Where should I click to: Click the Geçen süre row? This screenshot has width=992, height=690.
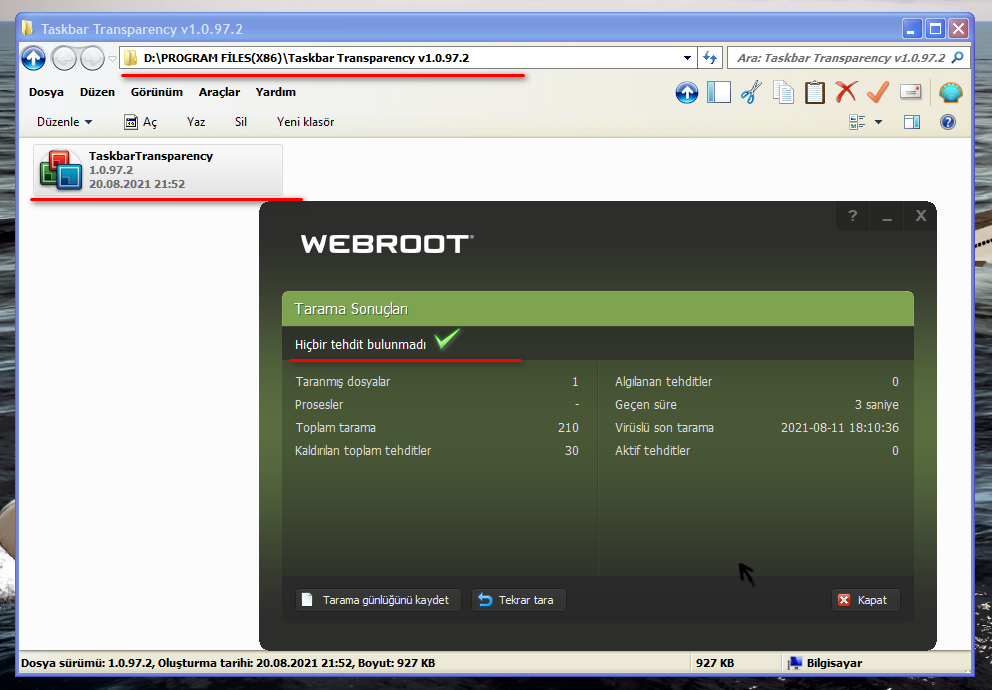(x=757, y=404)
